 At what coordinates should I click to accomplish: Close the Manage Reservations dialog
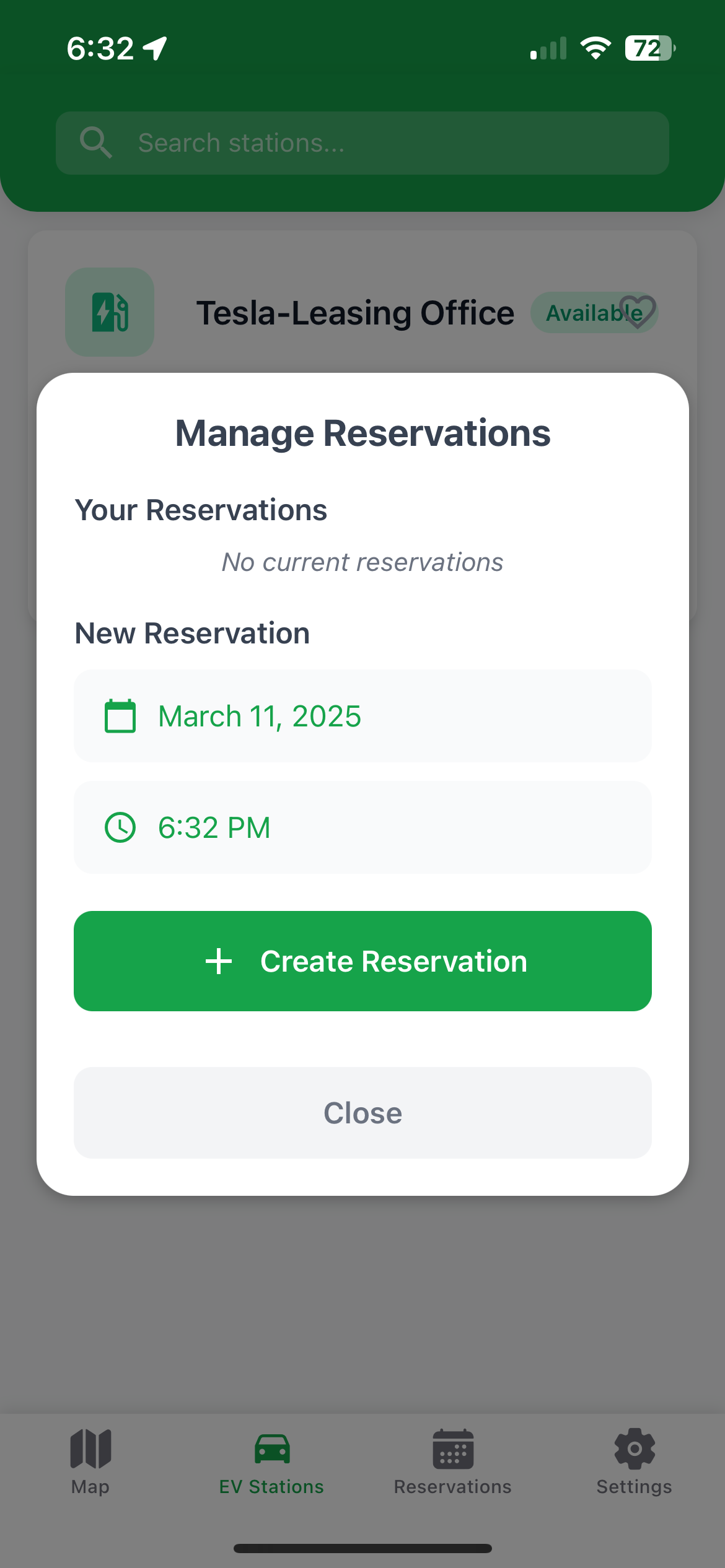click(362, 1113)
